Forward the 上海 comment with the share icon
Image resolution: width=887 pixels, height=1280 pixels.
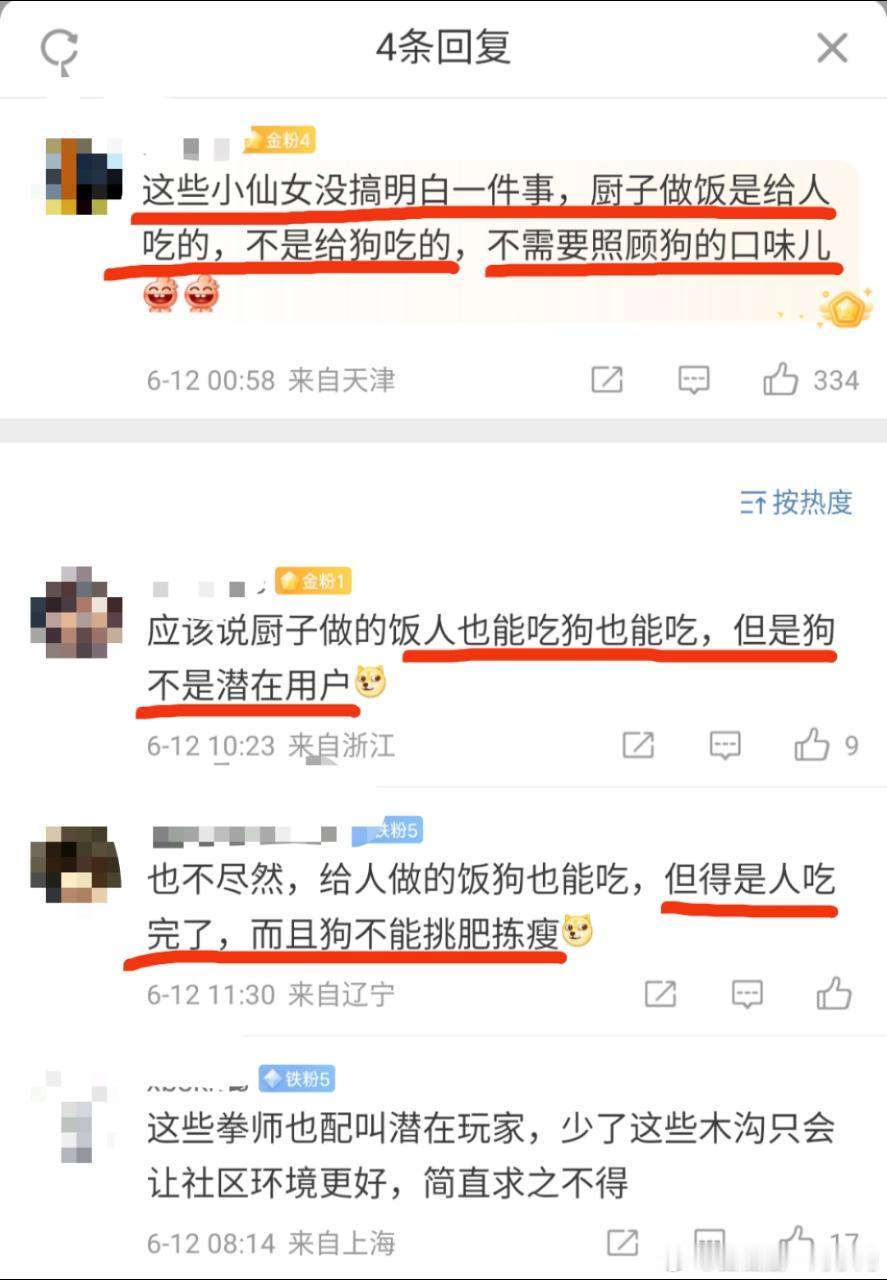[622, 1243]
